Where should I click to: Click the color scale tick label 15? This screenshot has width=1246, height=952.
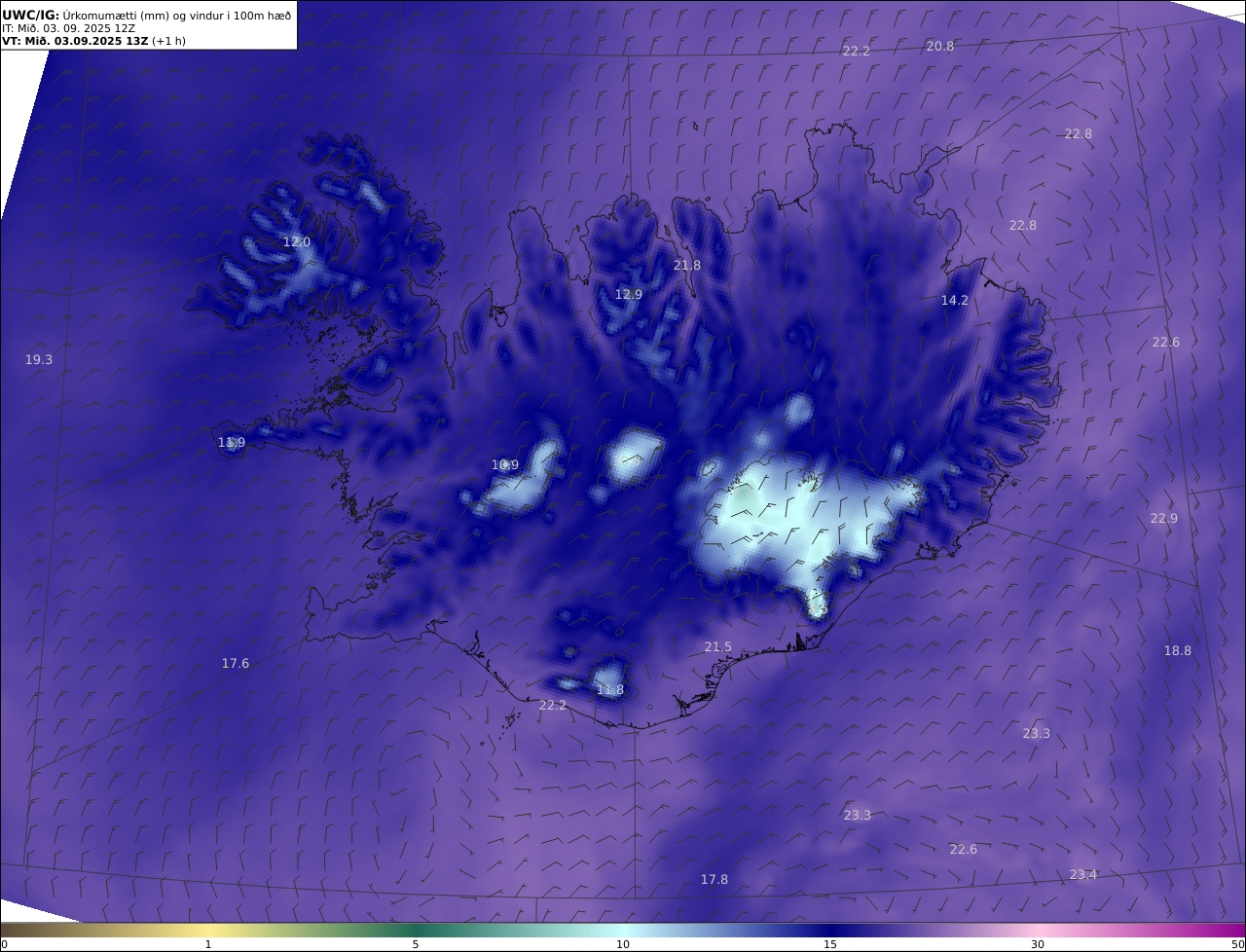pos(830,944)
